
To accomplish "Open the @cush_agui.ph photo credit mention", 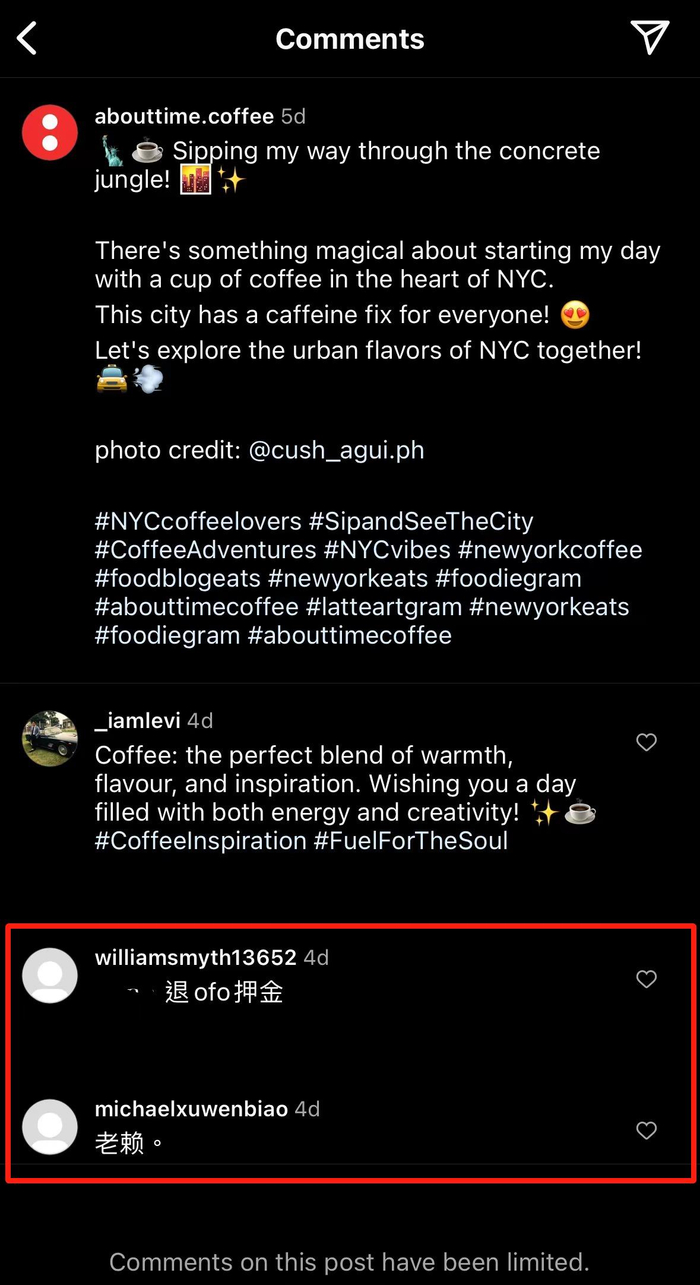I will [x=336, y=450].
